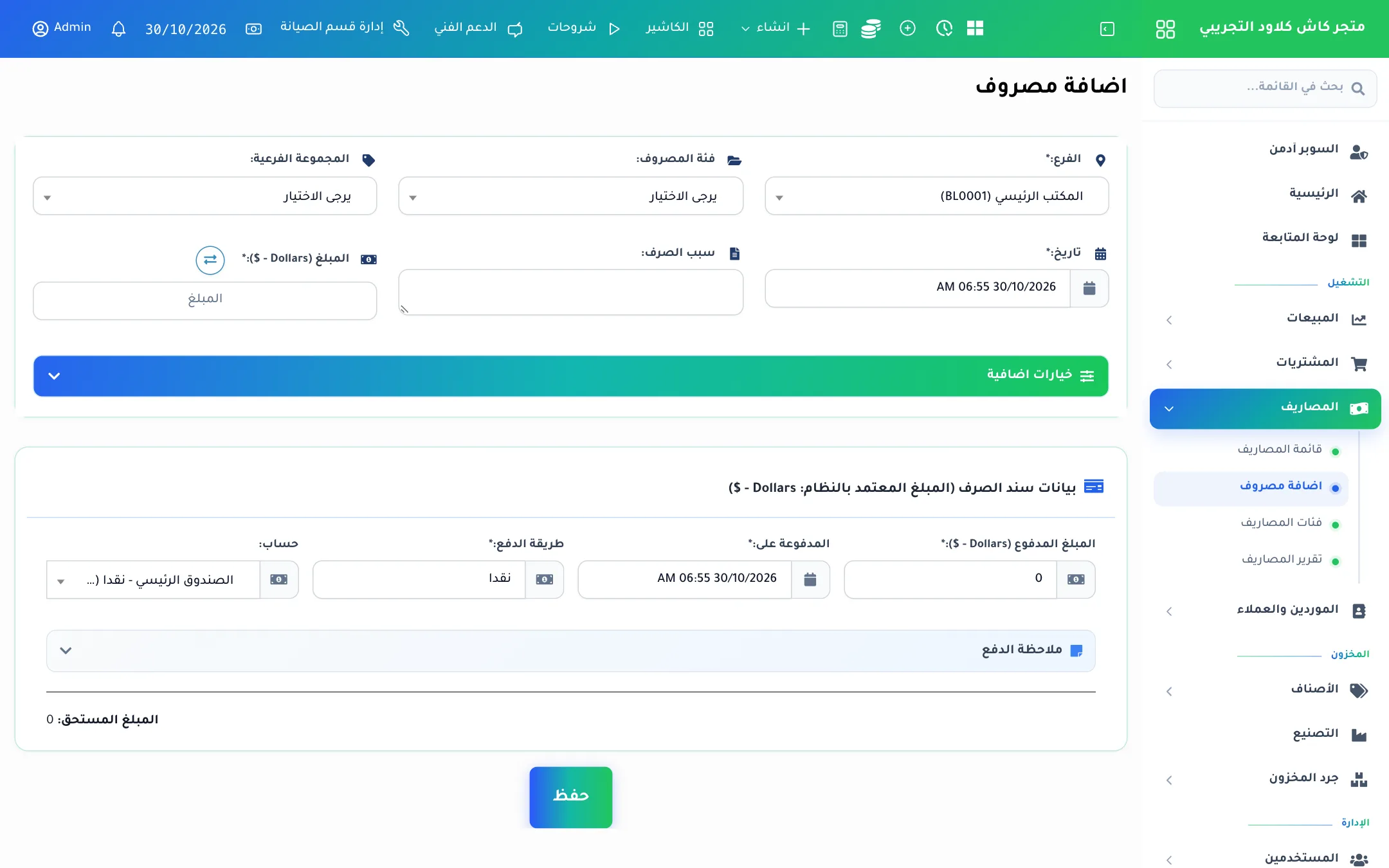Click the المبلغ amount input field
Image resolution: width=1389 pixels, height=868 pixels.
[x=205, y=300]
